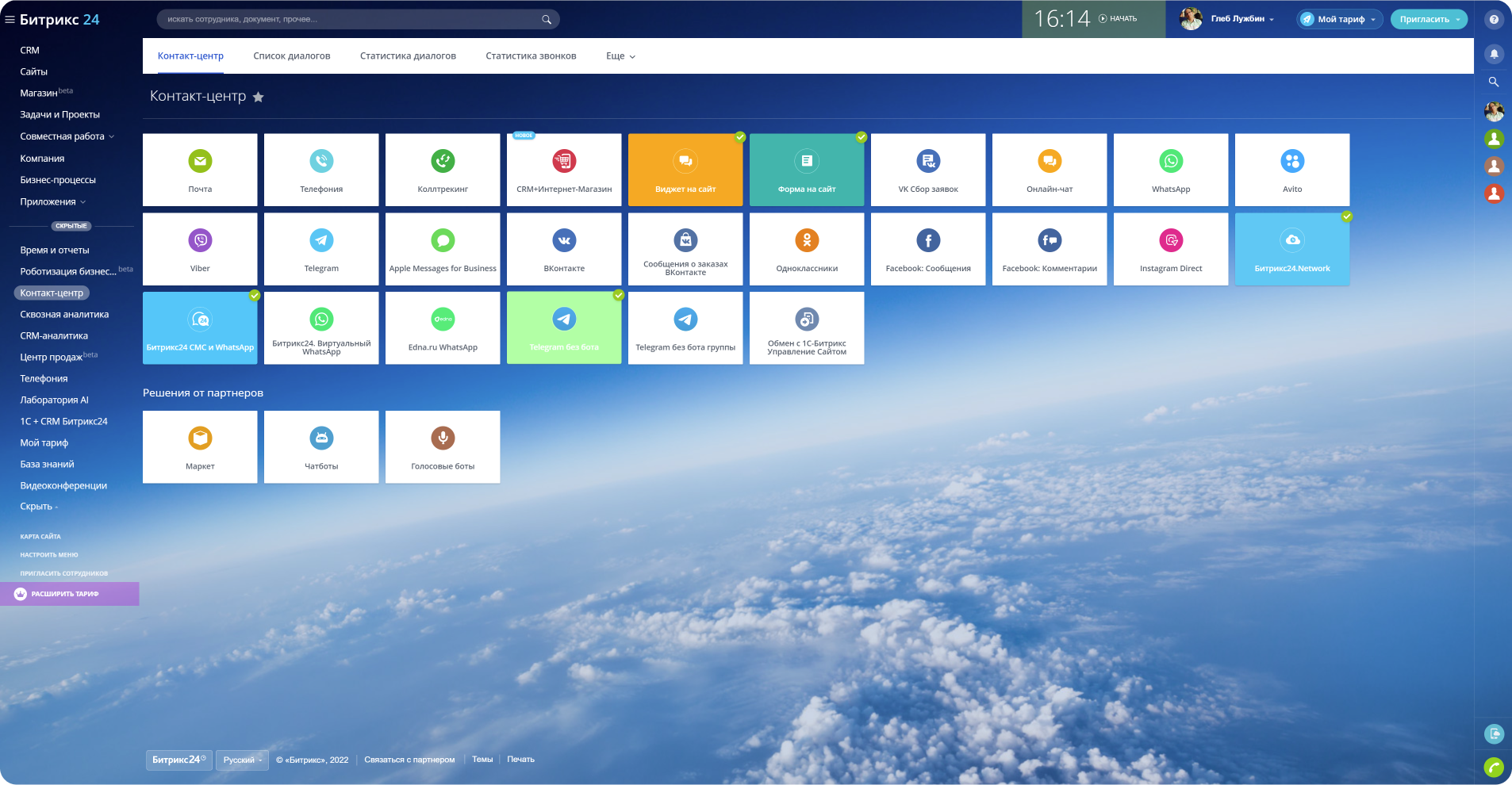Click the right panel search magnifier icon
Screen dimensions: 1512x785
click(x=1494, y=82)
